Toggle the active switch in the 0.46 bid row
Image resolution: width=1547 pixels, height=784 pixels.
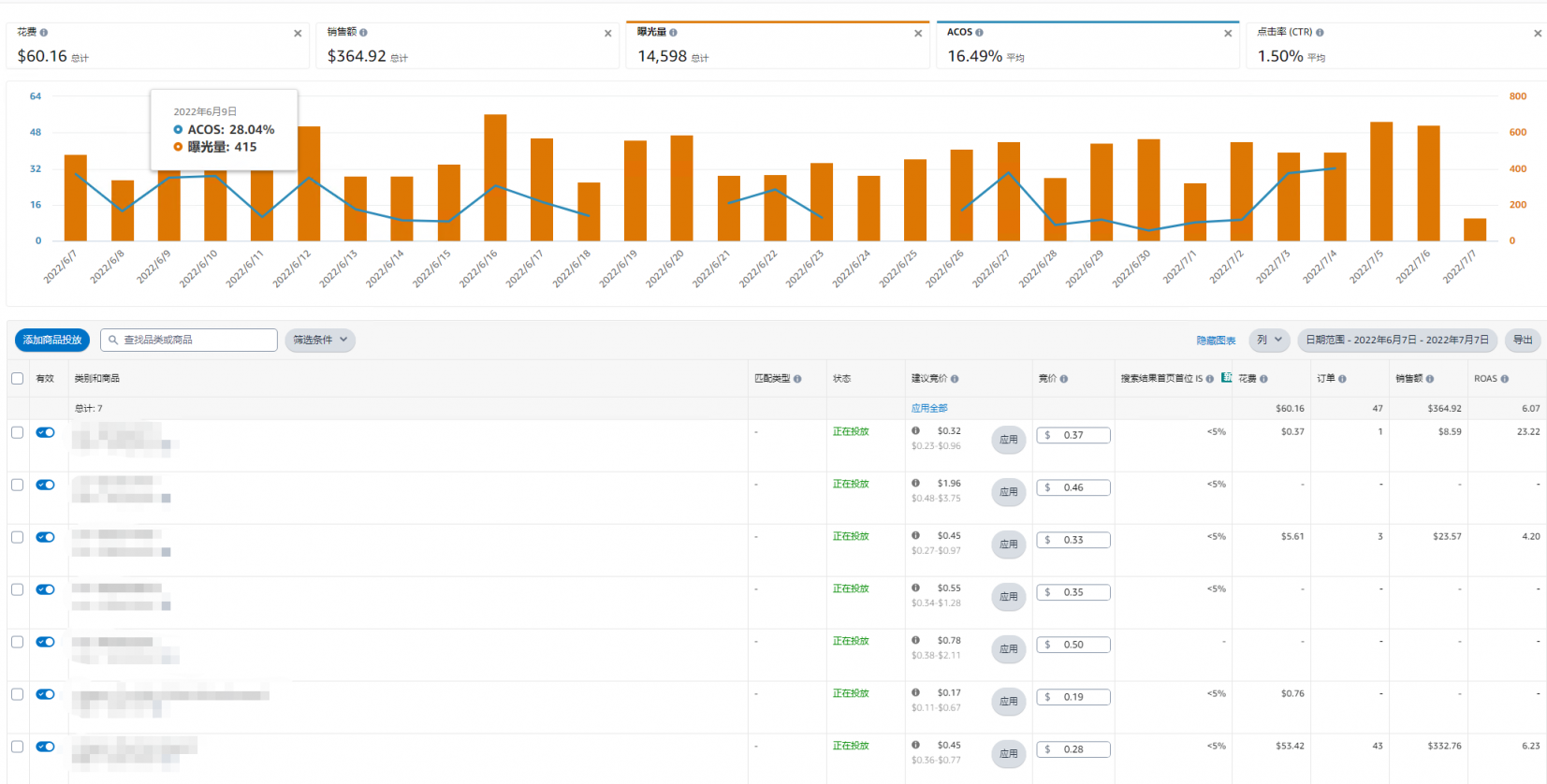click(x=45, y=485)
